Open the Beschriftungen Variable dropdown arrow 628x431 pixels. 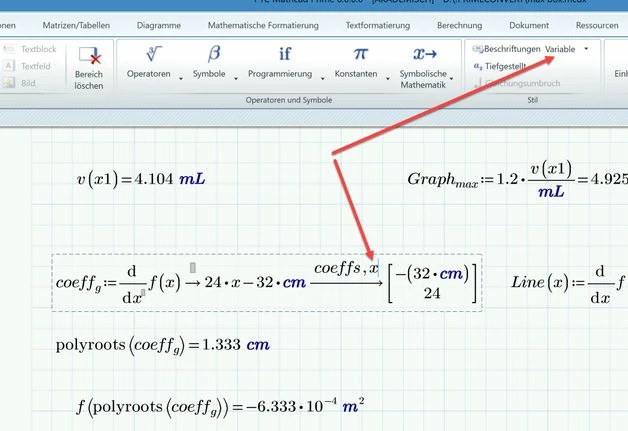[x=586, y=49]
